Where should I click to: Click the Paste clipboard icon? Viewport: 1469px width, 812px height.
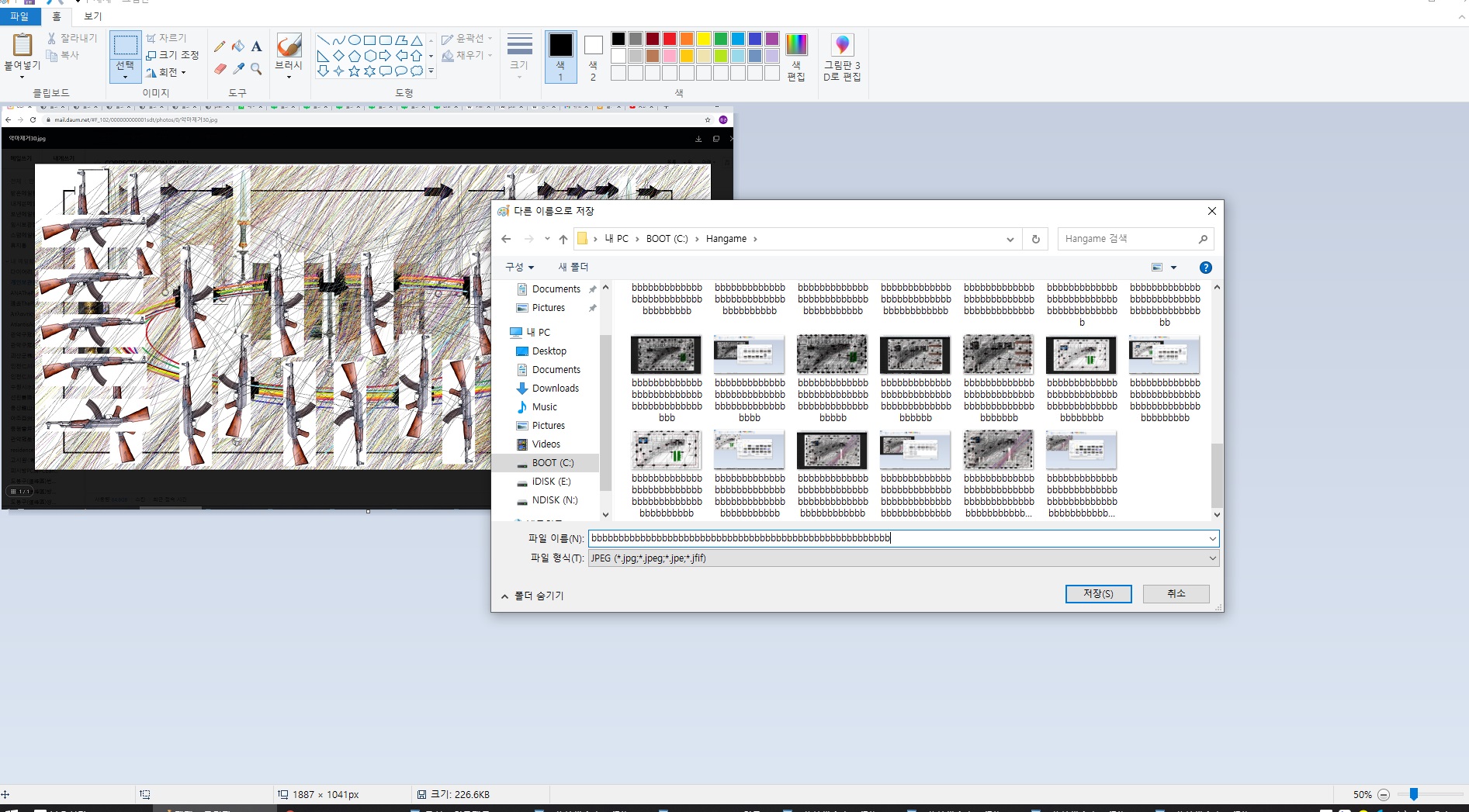(x=23, y=46)
